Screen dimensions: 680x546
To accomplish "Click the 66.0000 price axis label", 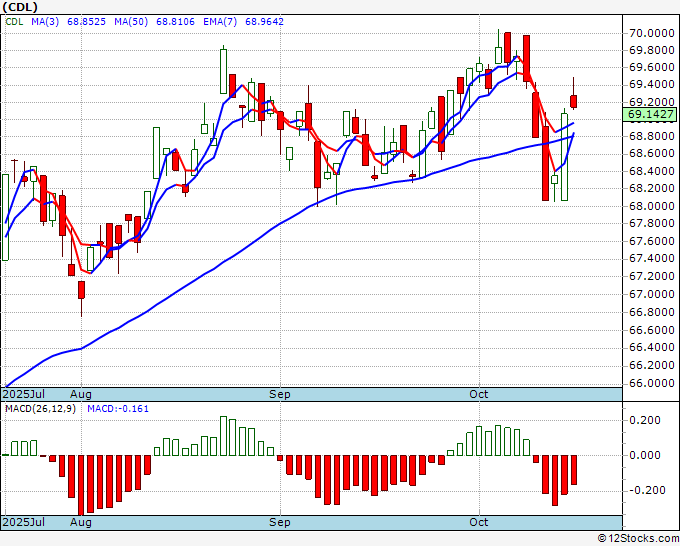I will coord(652,383).
